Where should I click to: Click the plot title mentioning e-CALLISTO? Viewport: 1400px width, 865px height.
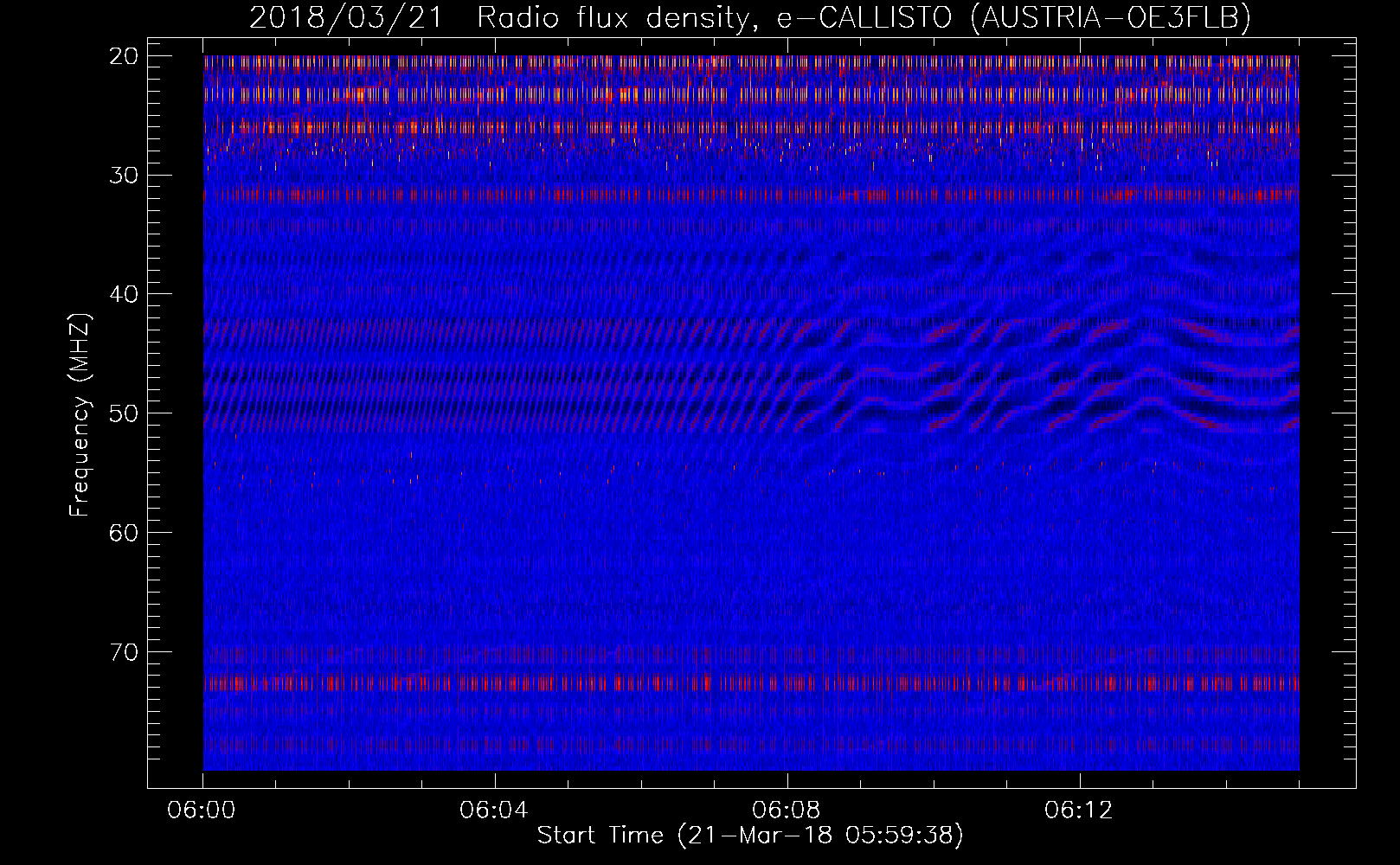[x=750, y=17]
